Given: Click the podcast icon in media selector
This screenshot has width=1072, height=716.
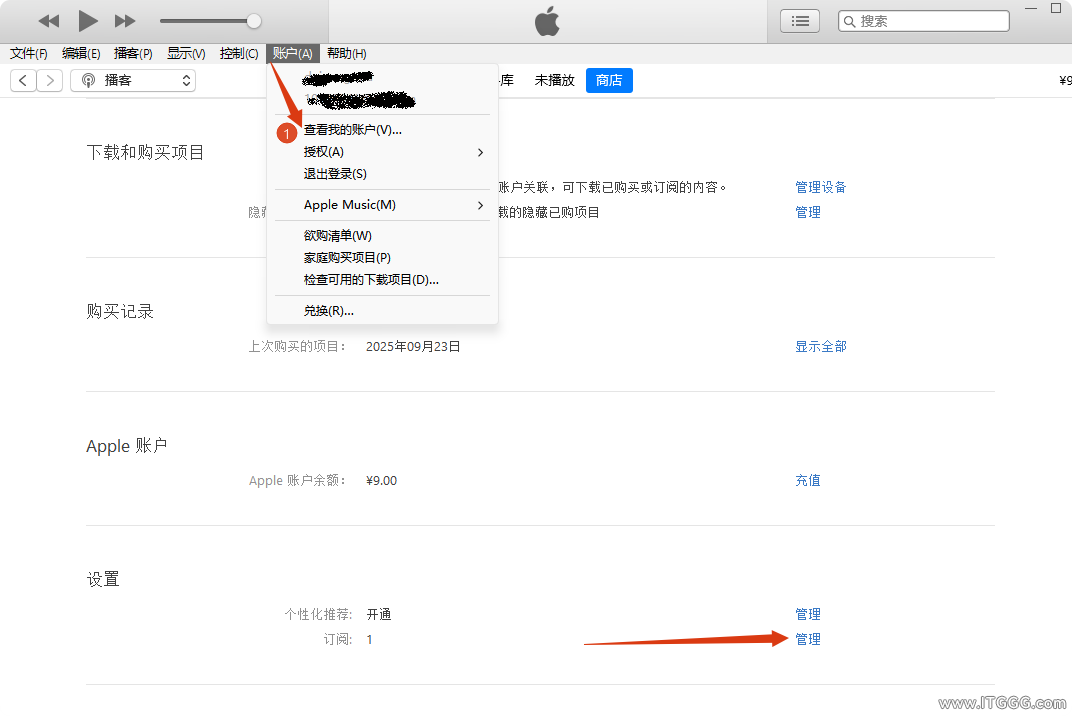Looking at the screenshot, I should point(88,81).
